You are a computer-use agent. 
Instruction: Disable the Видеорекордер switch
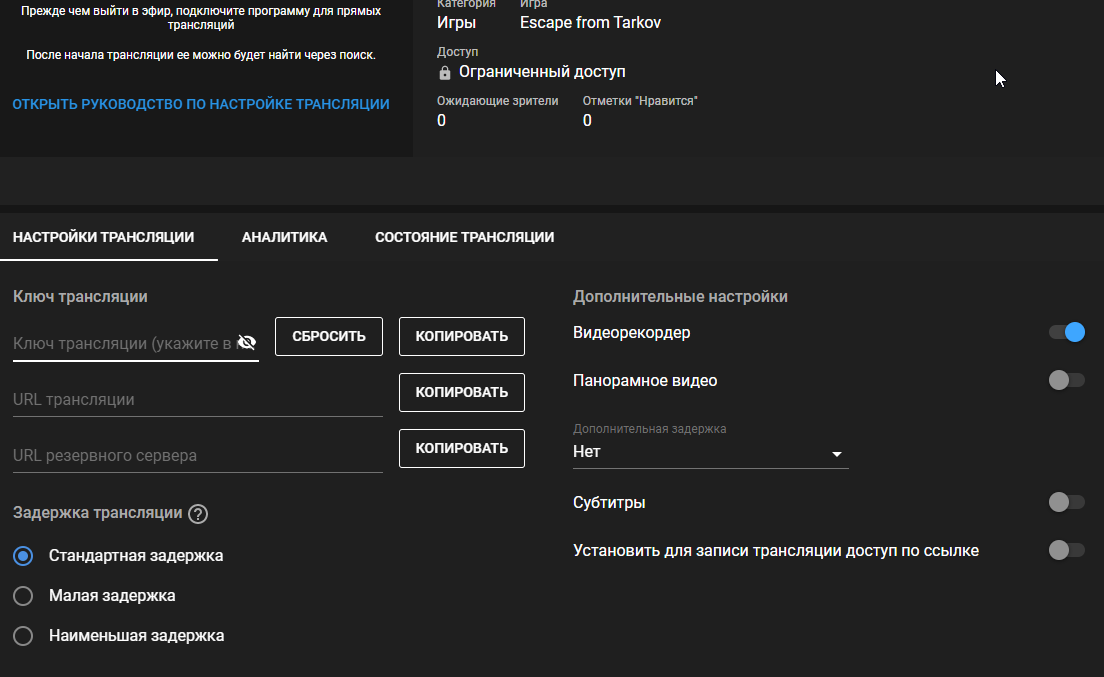[x=1067, y=332]
